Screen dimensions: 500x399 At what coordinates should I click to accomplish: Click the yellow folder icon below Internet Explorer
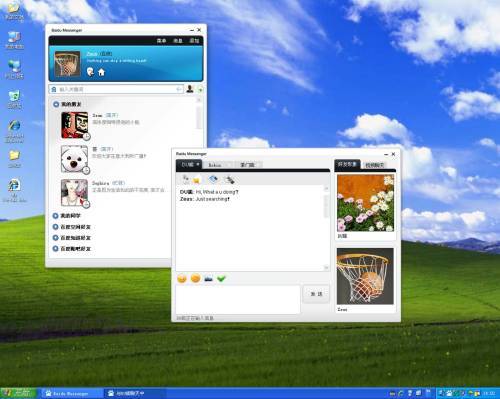[14, 158]
